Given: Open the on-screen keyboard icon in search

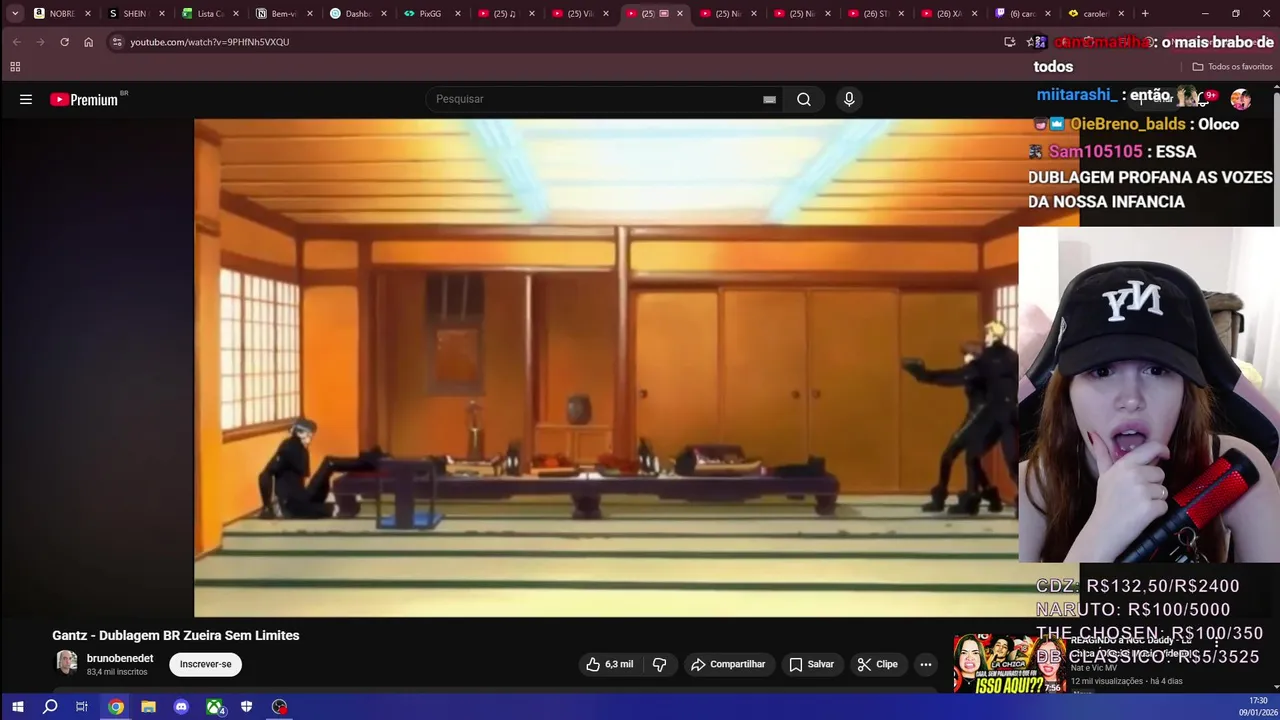Looking at the screenshot, I should pyautogui.click(x=769, y=99).
